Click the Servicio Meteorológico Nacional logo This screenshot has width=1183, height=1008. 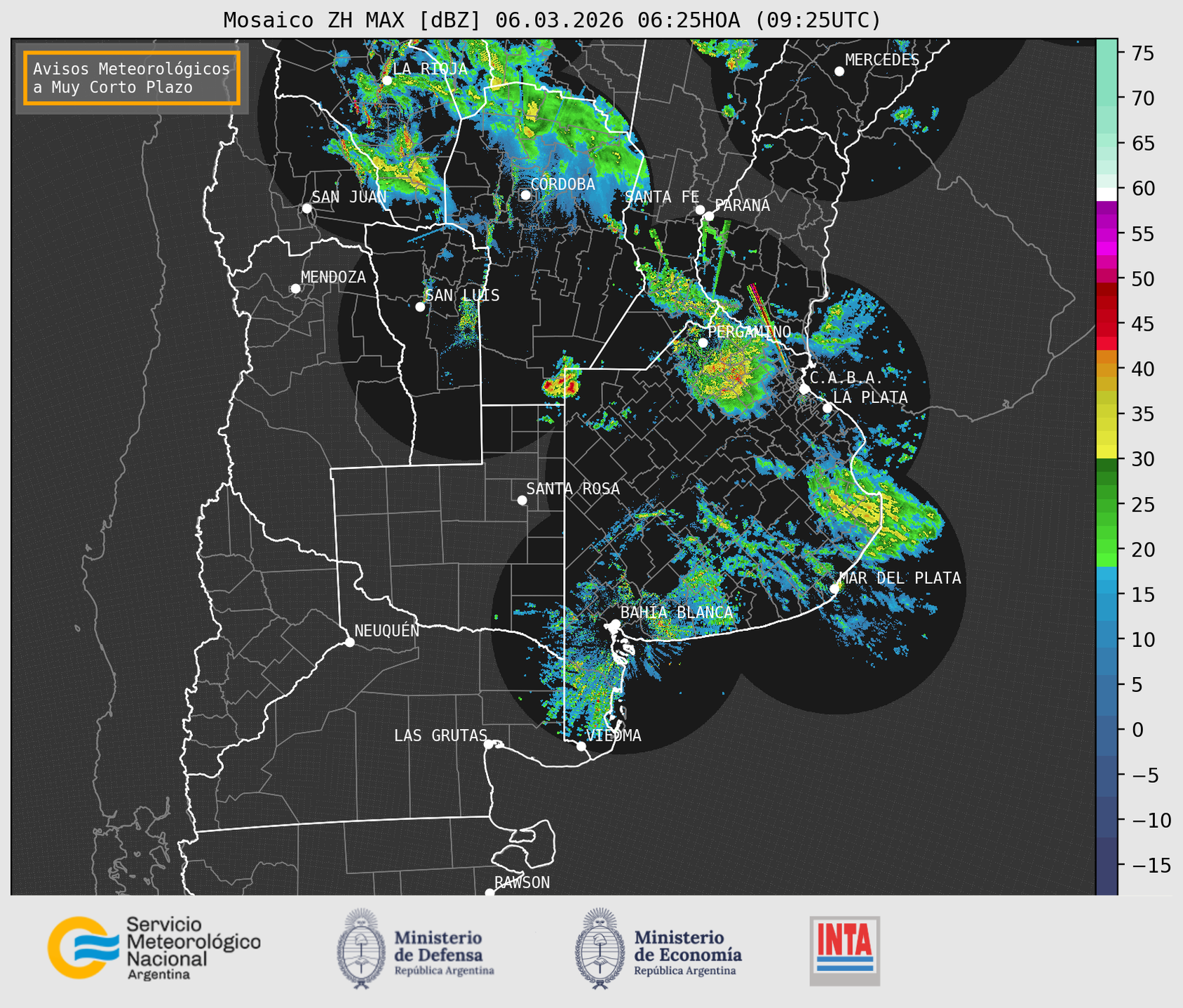(154, 948)
